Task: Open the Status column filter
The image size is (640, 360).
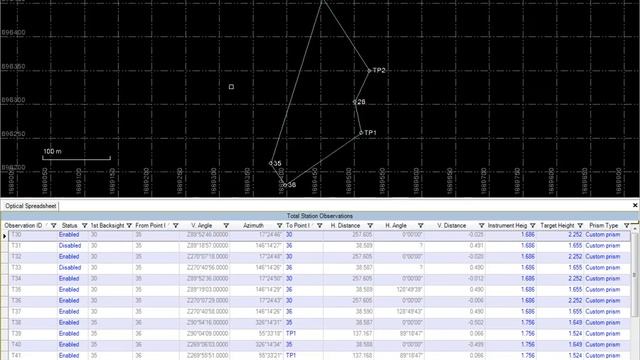Action: click(84, 226)
